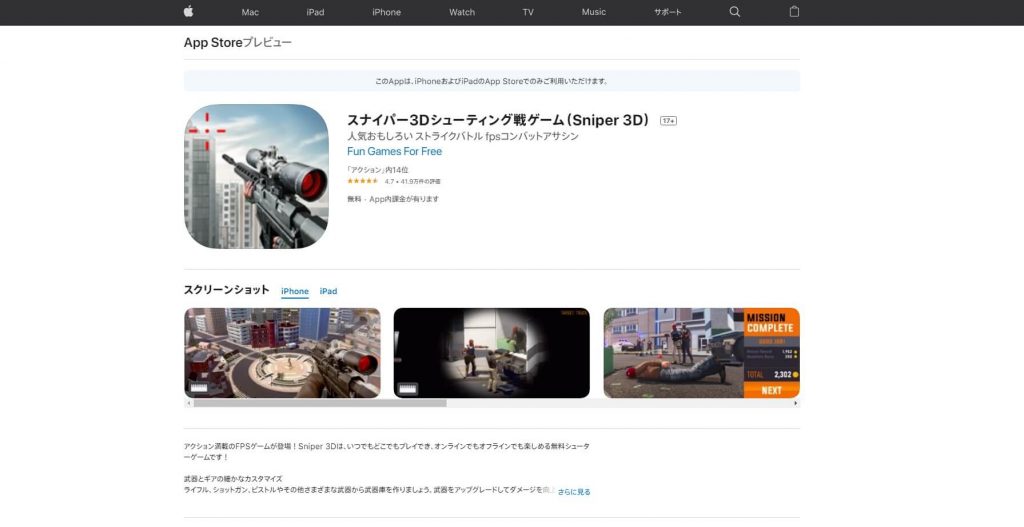Viewport: 1024px width, 527px height.
Task: Open the Mission Complete screenshot
Action: tap(701, 353)
